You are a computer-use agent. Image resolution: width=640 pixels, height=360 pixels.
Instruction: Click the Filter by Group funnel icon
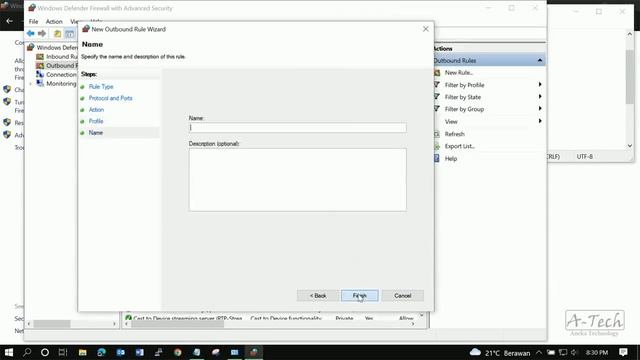pos(437,109)
